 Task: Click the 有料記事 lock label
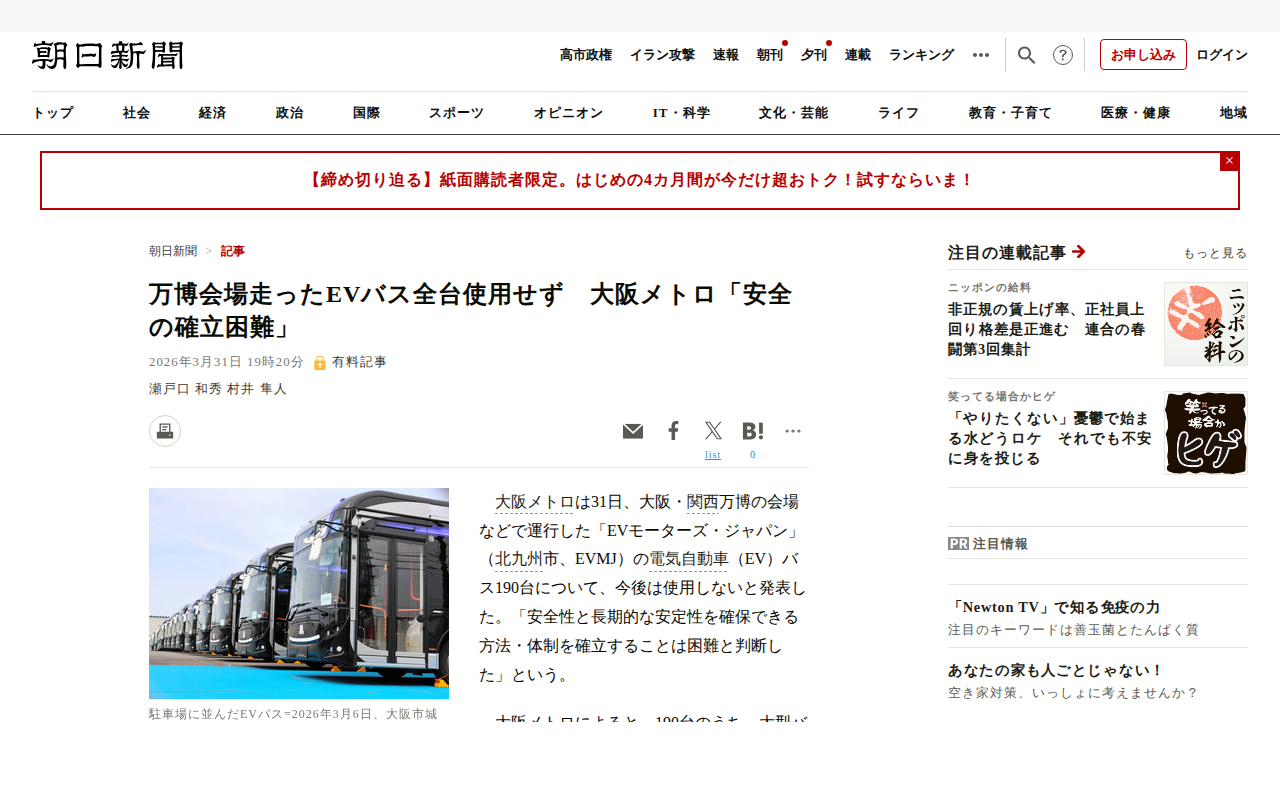[x=350, y=362]
